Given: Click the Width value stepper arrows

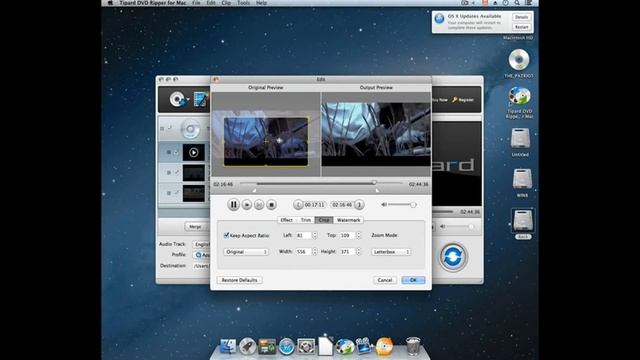Looking at the screenshot, I should tap(314, 252).
